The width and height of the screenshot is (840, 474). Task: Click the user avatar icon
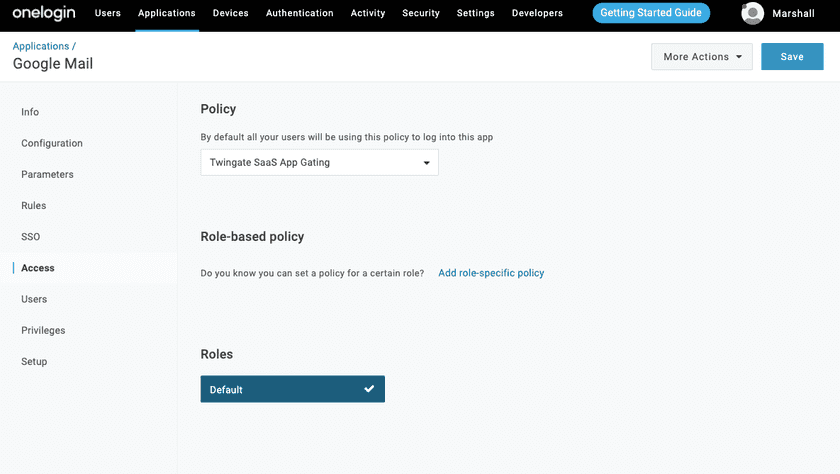753,14
